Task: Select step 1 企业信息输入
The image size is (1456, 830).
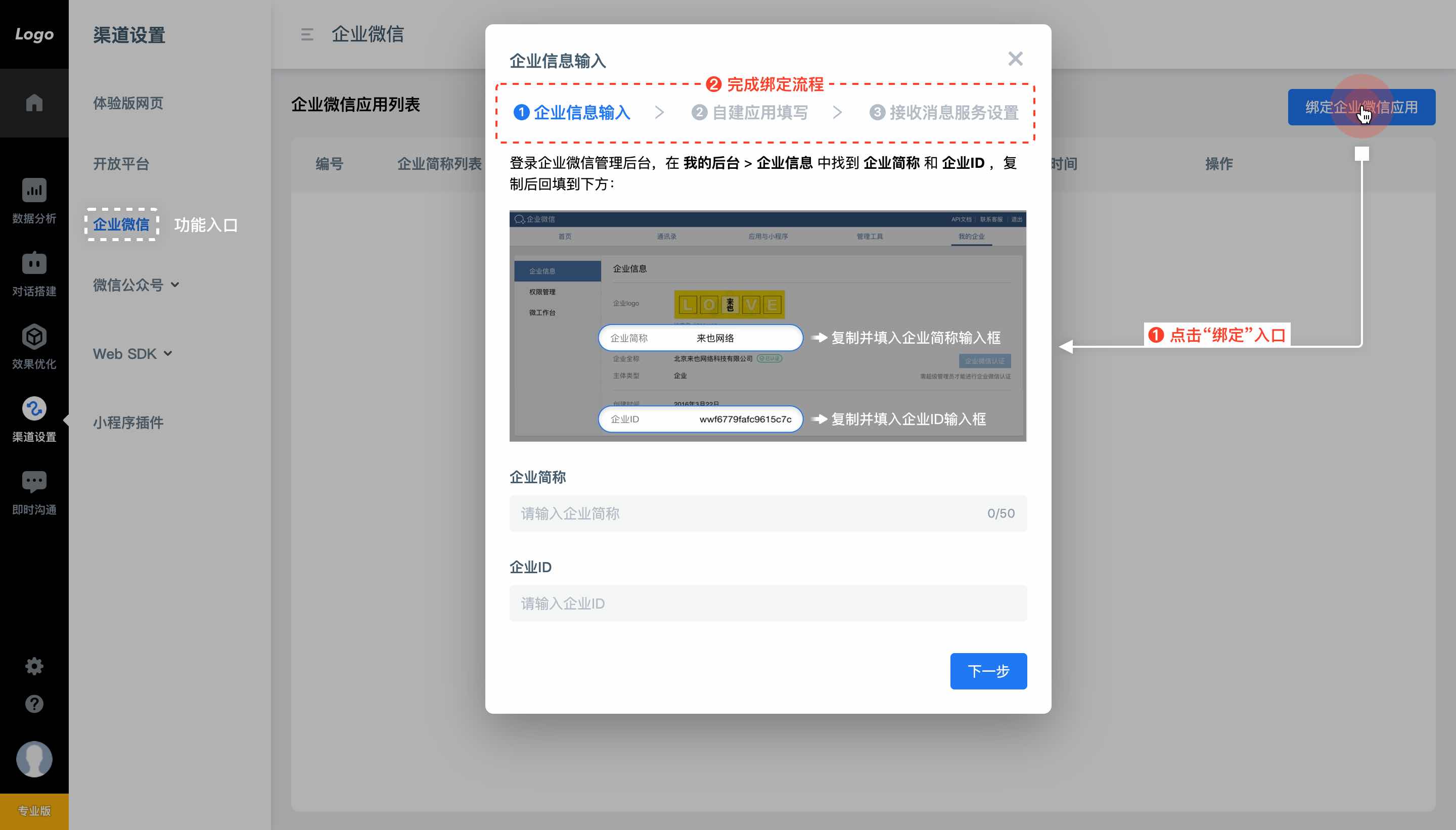Action: pos(572,112)
